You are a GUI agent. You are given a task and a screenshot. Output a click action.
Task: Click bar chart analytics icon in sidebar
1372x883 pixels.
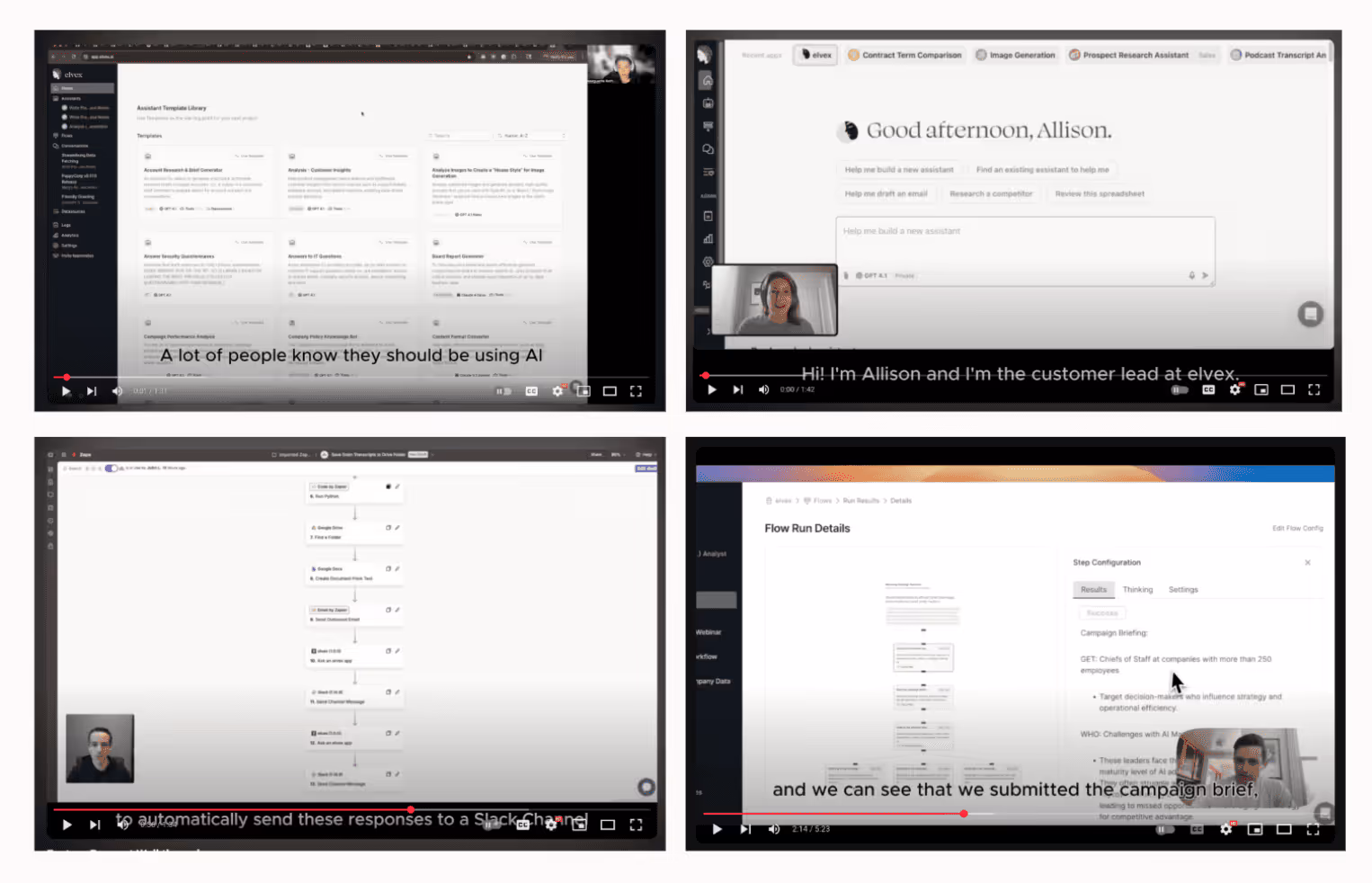point(708,238)
